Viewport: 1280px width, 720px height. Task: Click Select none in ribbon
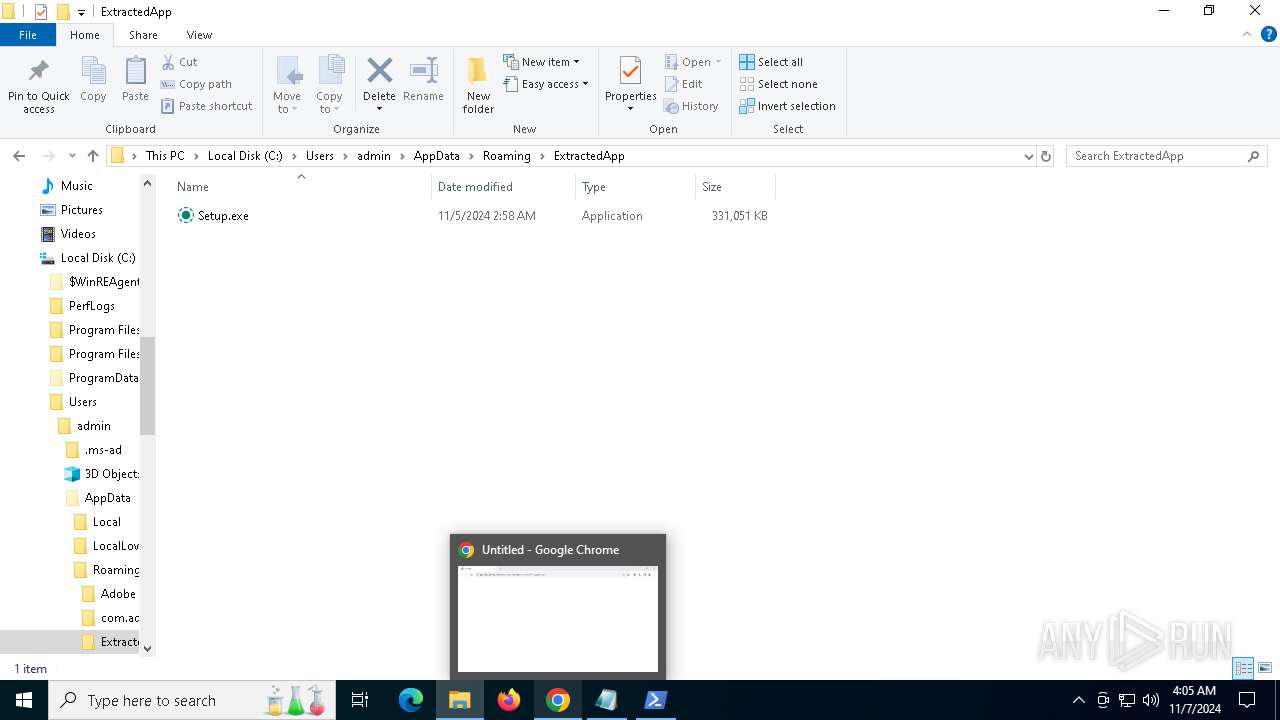(x=779, y=84)
